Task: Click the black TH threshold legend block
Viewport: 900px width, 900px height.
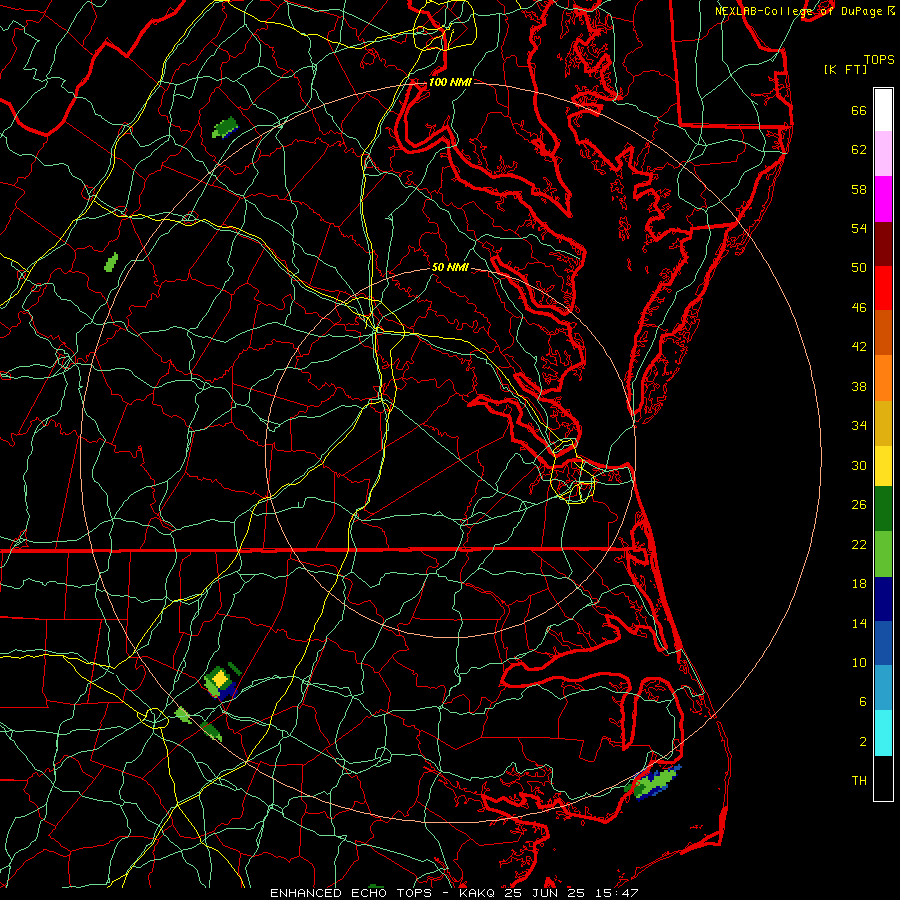Action: pos(883,778)
